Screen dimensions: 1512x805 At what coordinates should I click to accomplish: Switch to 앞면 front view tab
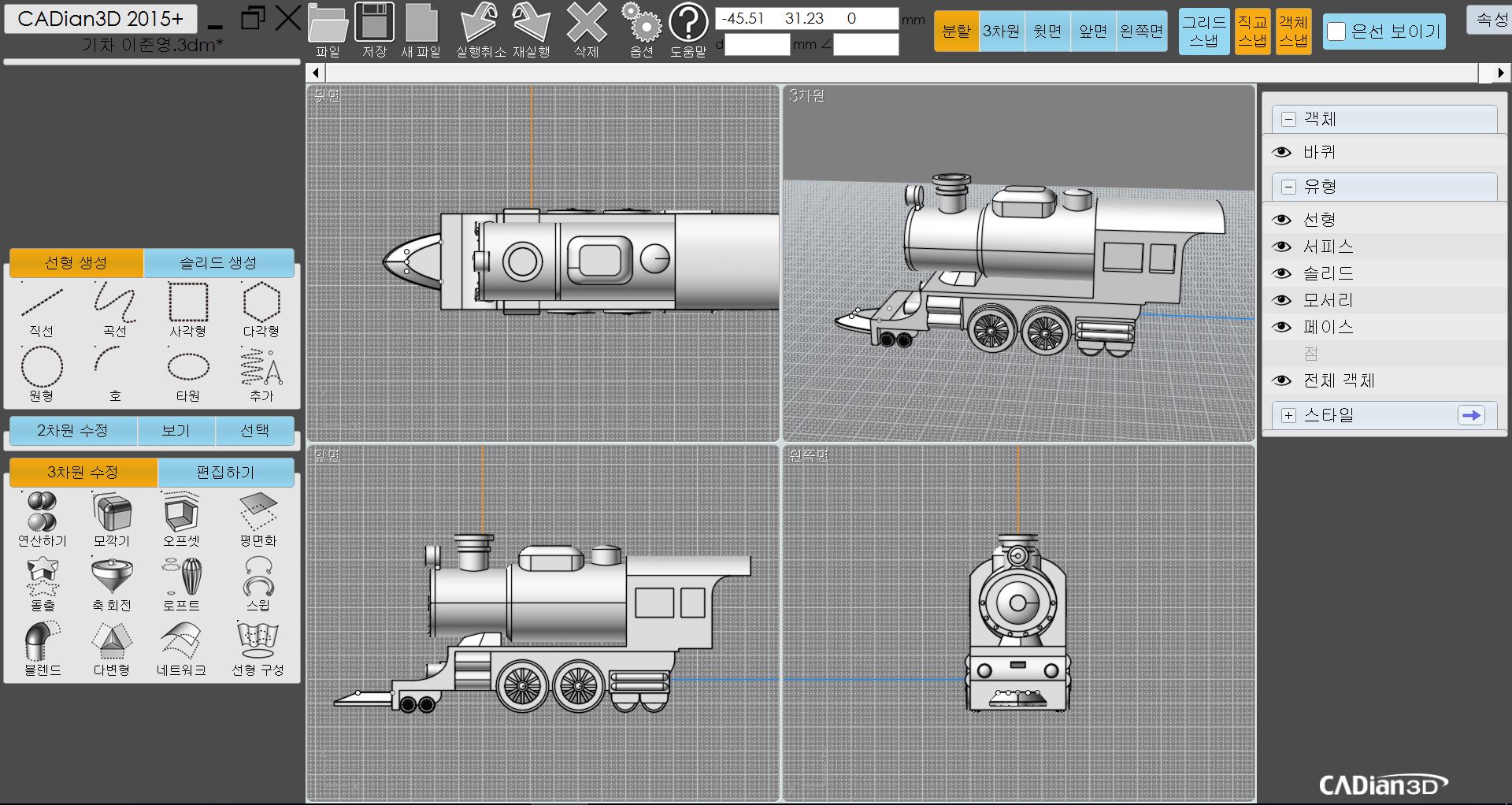(1093, 32)
